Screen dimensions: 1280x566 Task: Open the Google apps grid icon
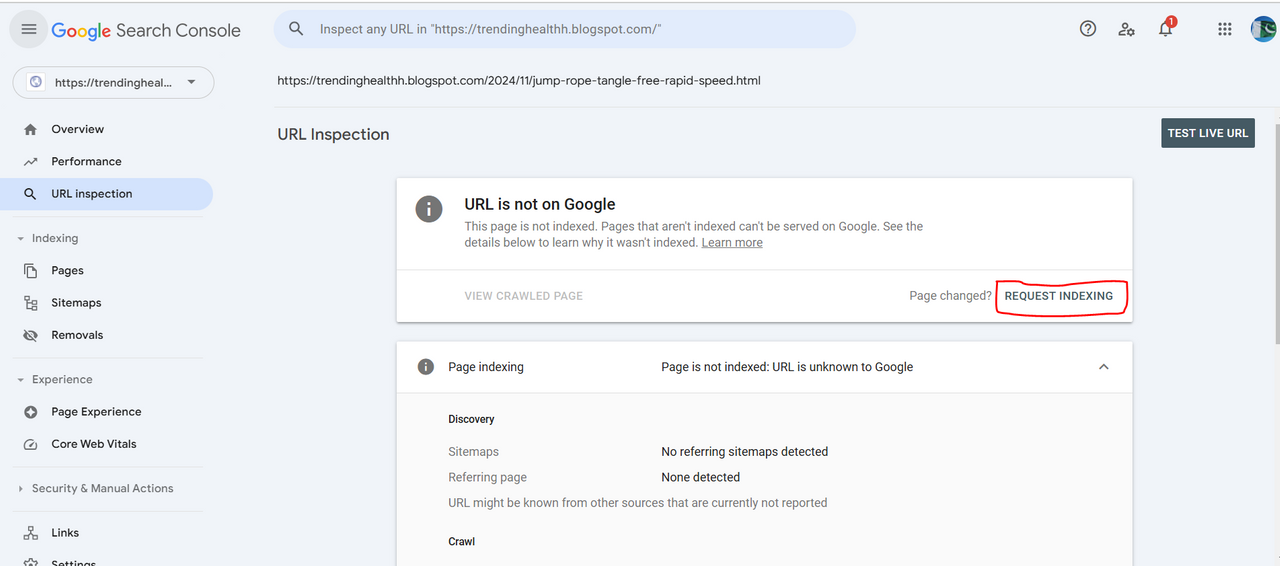tap(1225, 29)
